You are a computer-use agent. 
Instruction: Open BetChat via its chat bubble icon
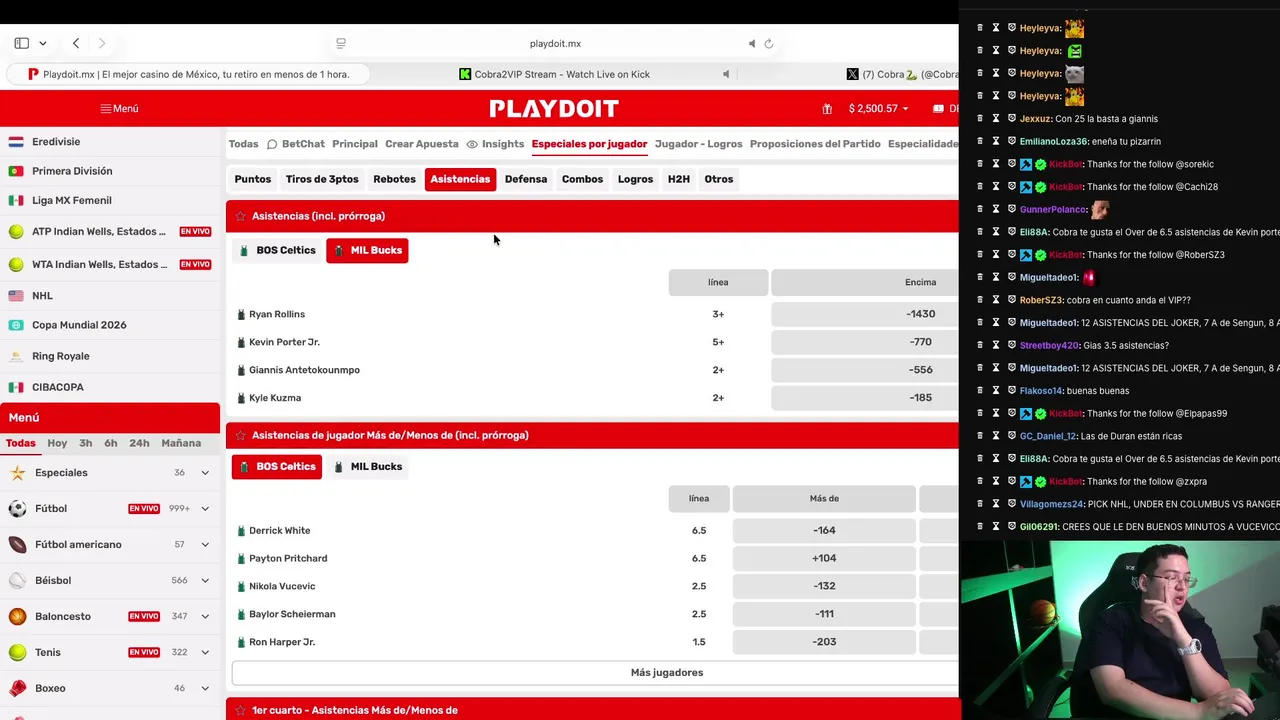(271, 144)
